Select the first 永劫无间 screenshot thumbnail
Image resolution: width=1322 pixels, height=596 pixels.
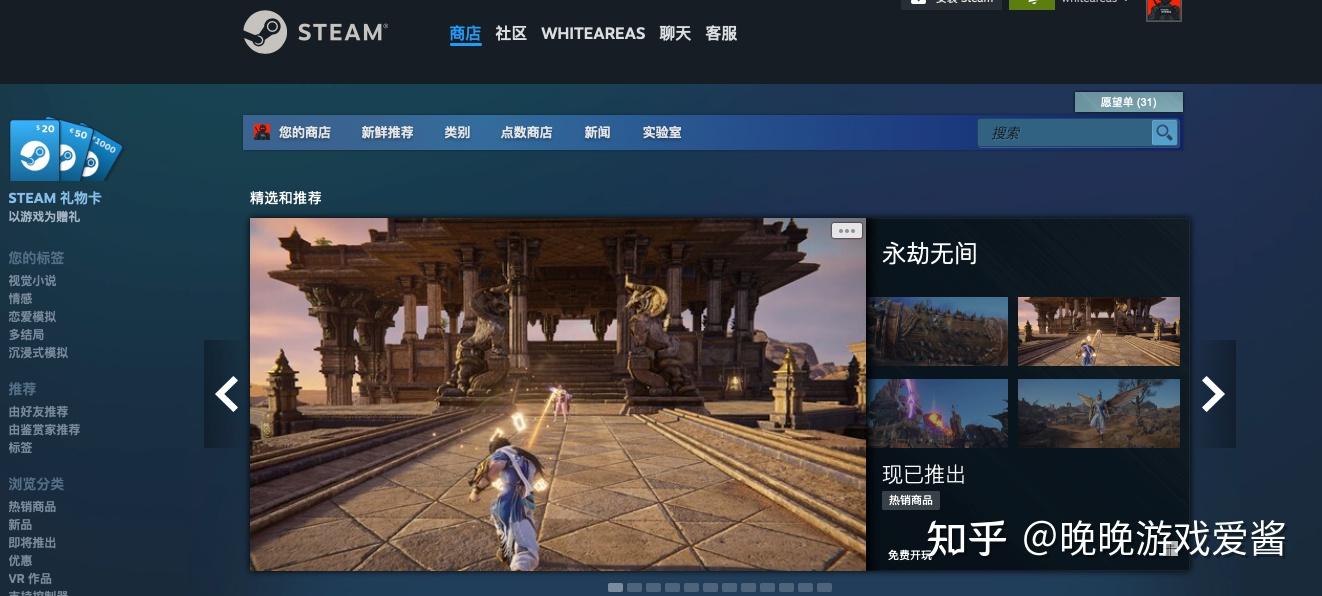pos(939,331)
